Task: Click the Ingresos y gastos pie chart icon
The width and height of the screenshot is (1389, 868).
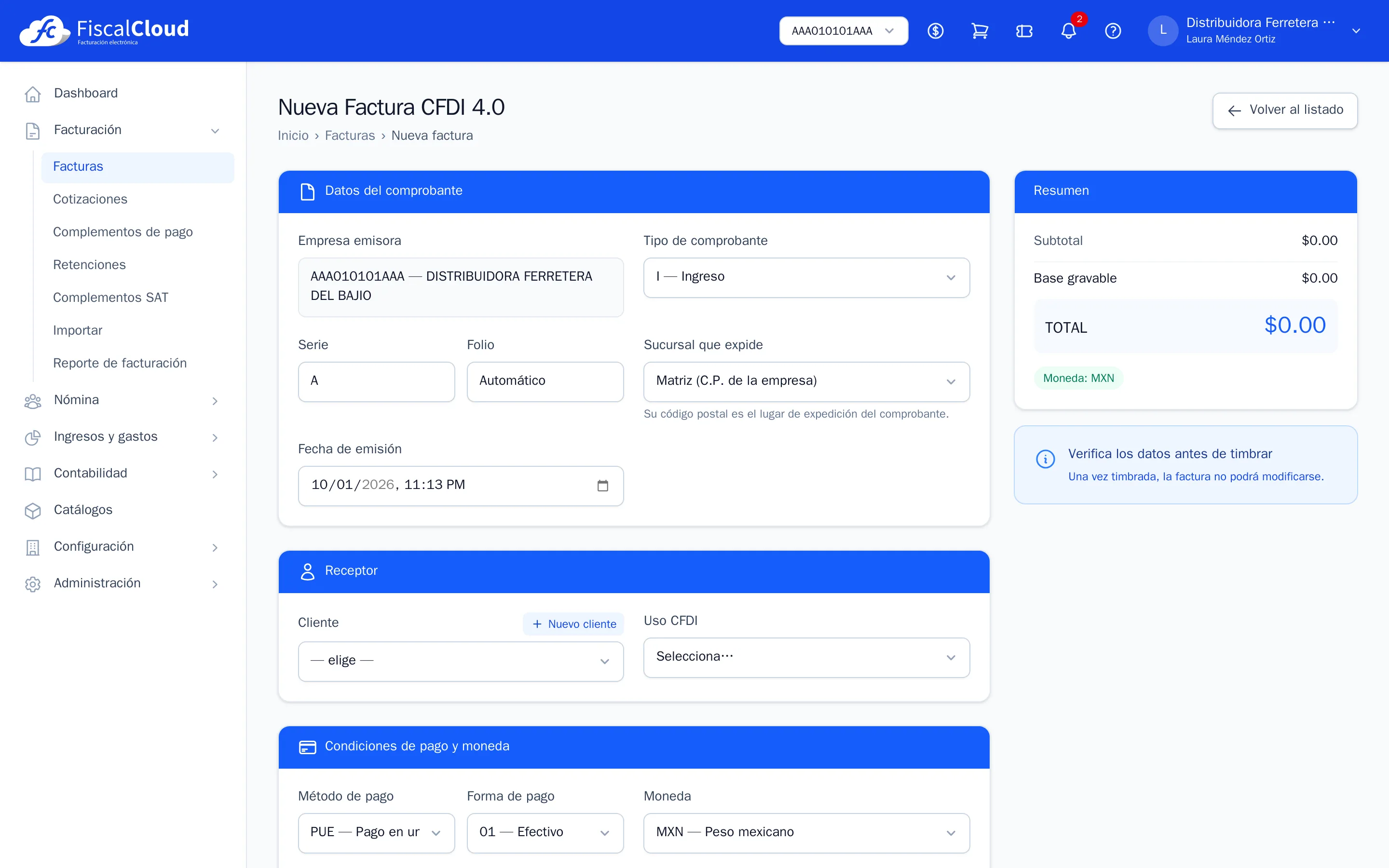Action: coord(33,437)
